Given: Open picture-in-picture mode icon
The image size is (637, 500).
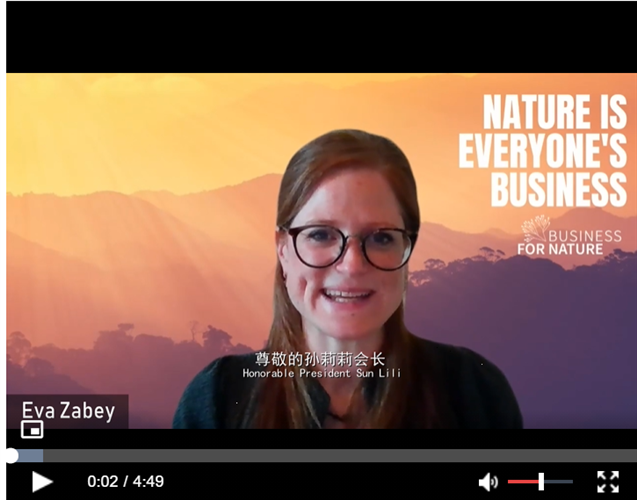Looking at the screenshot, I should pos(32,429).
